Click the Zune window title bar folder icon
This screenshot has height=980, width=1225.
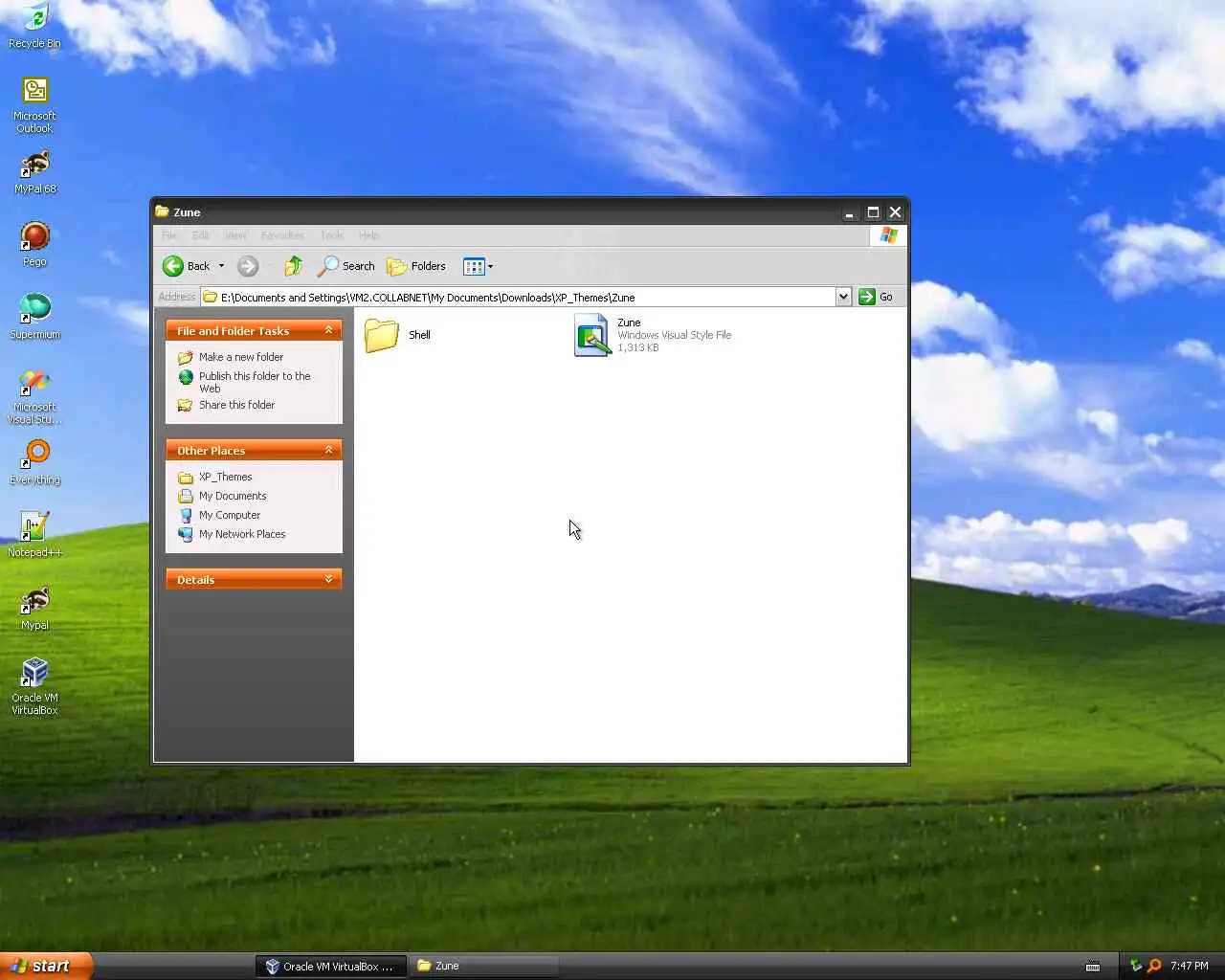coord(163,212)
